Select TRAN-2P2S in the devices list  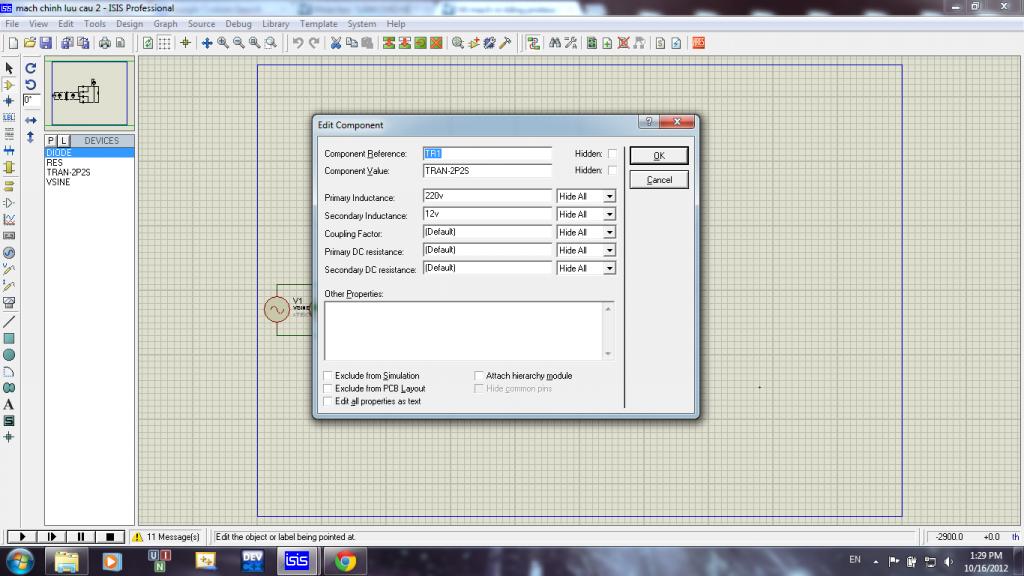tap(69, 172)
